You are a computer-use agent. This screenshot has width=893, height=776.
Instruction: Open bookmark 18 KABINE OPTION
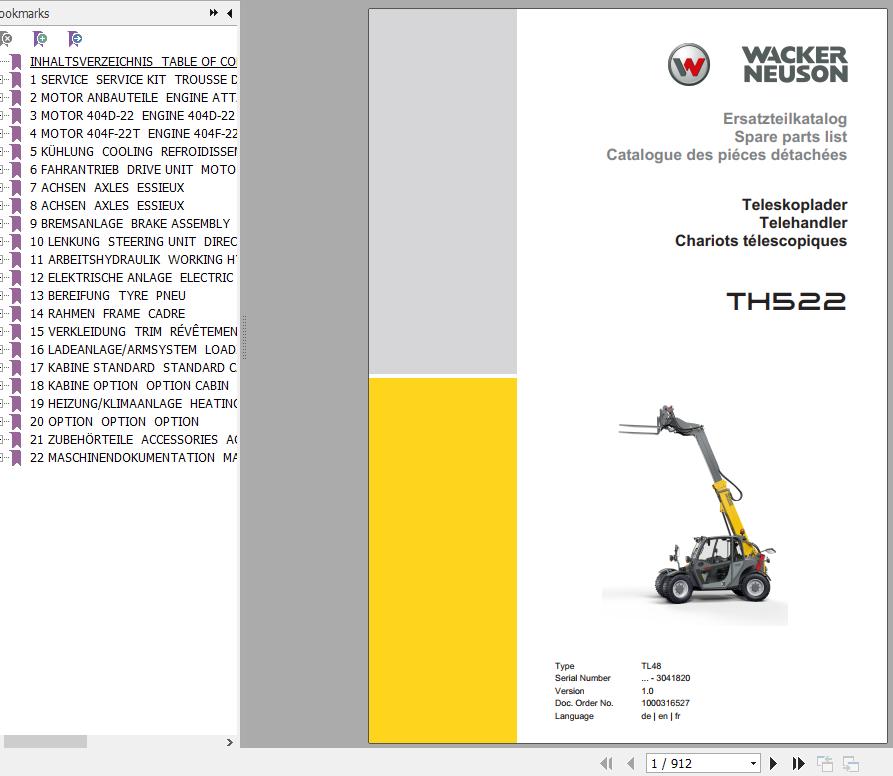(129, 385)
